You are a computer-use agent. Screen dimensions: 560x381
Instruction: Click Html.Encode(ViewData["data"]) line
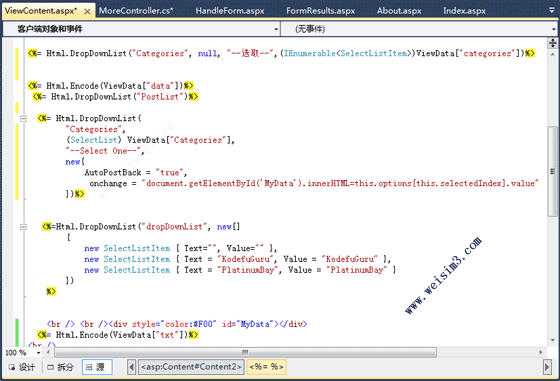[111, 86]
